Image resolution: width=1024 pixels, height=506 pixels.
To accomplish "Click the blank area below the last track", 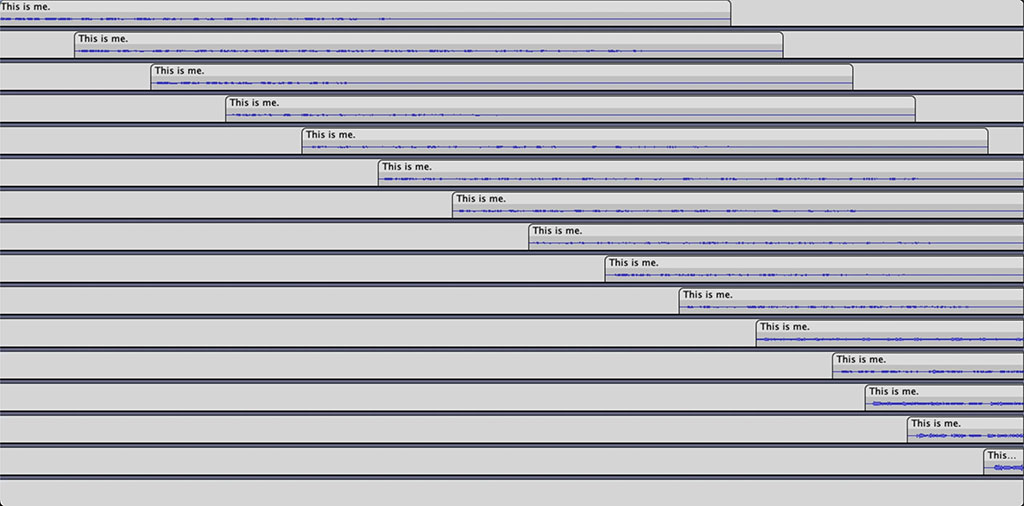I will click(x=512, y=493).
